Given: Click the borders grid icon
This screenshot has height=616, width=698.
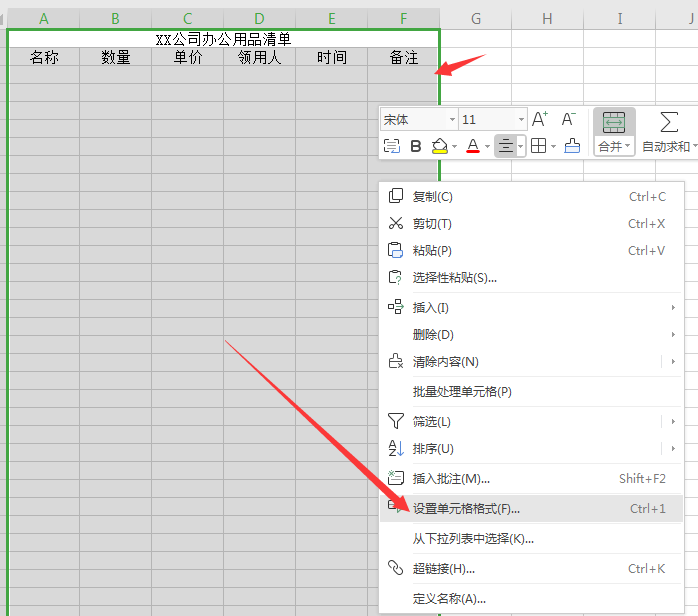Looking at the screenshot, I should point(539,146).
